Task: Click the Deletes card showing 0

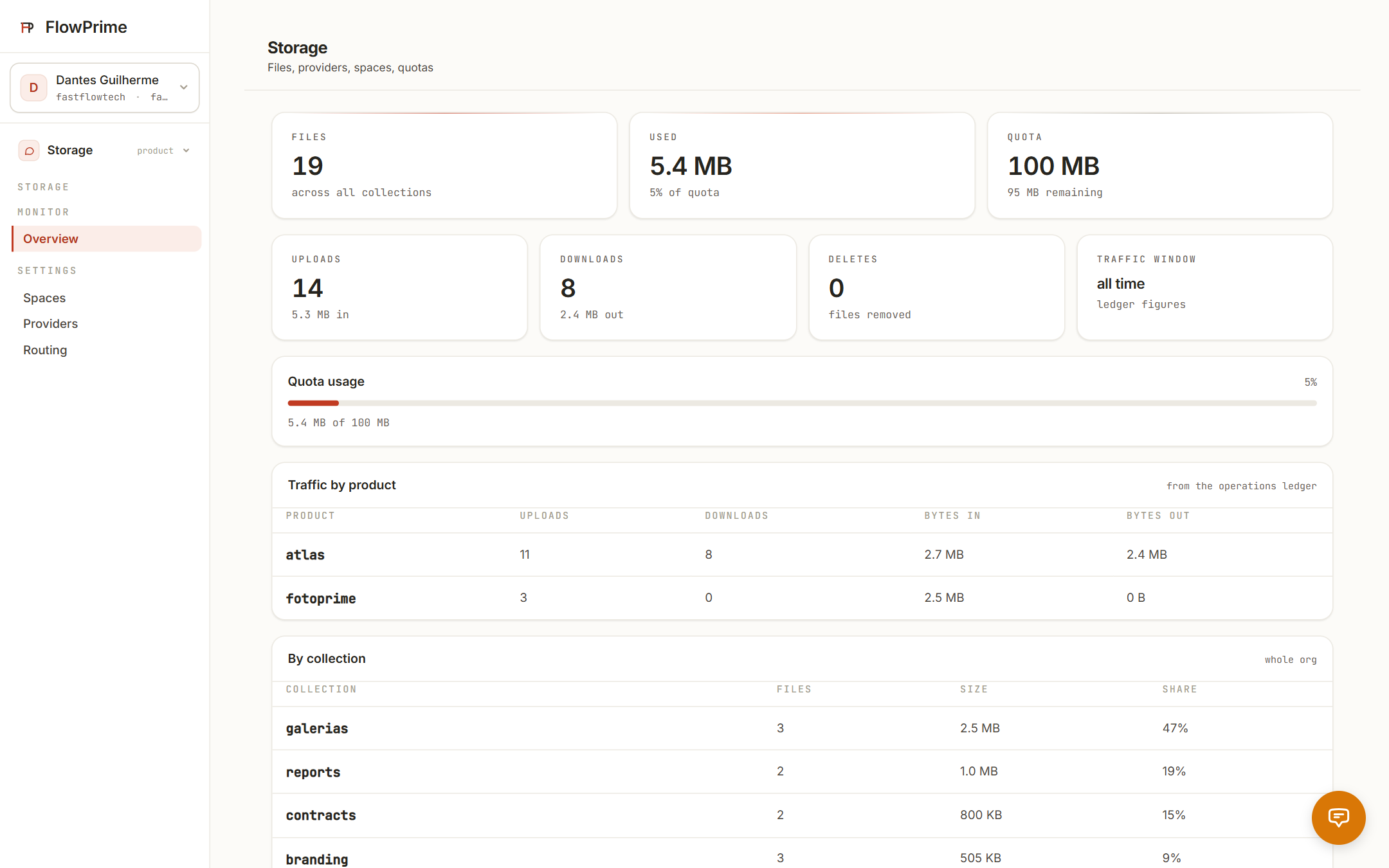Action: pos(936,287)
